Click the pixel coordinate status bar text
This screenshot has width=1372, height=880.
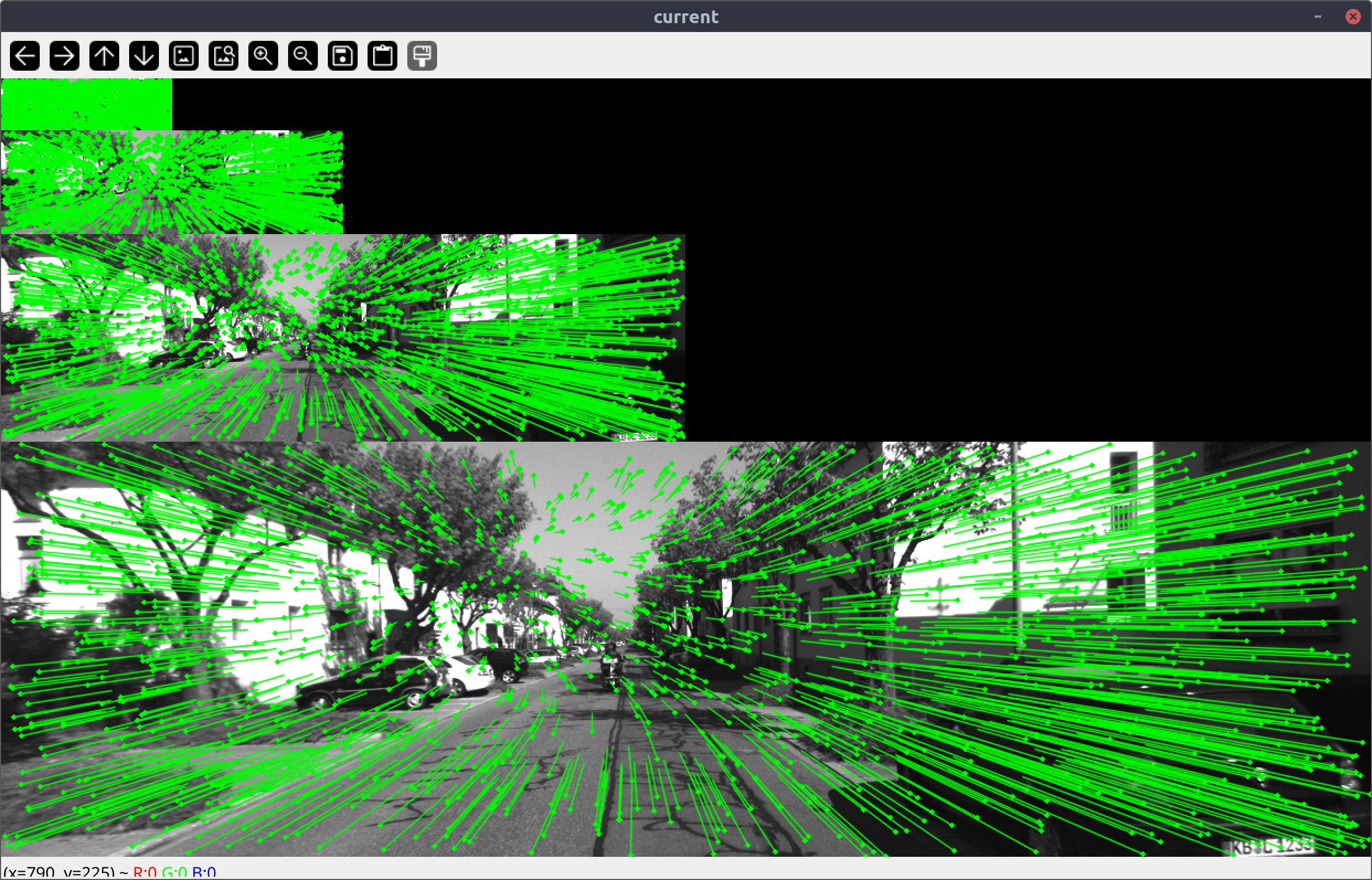click(109, 872)
